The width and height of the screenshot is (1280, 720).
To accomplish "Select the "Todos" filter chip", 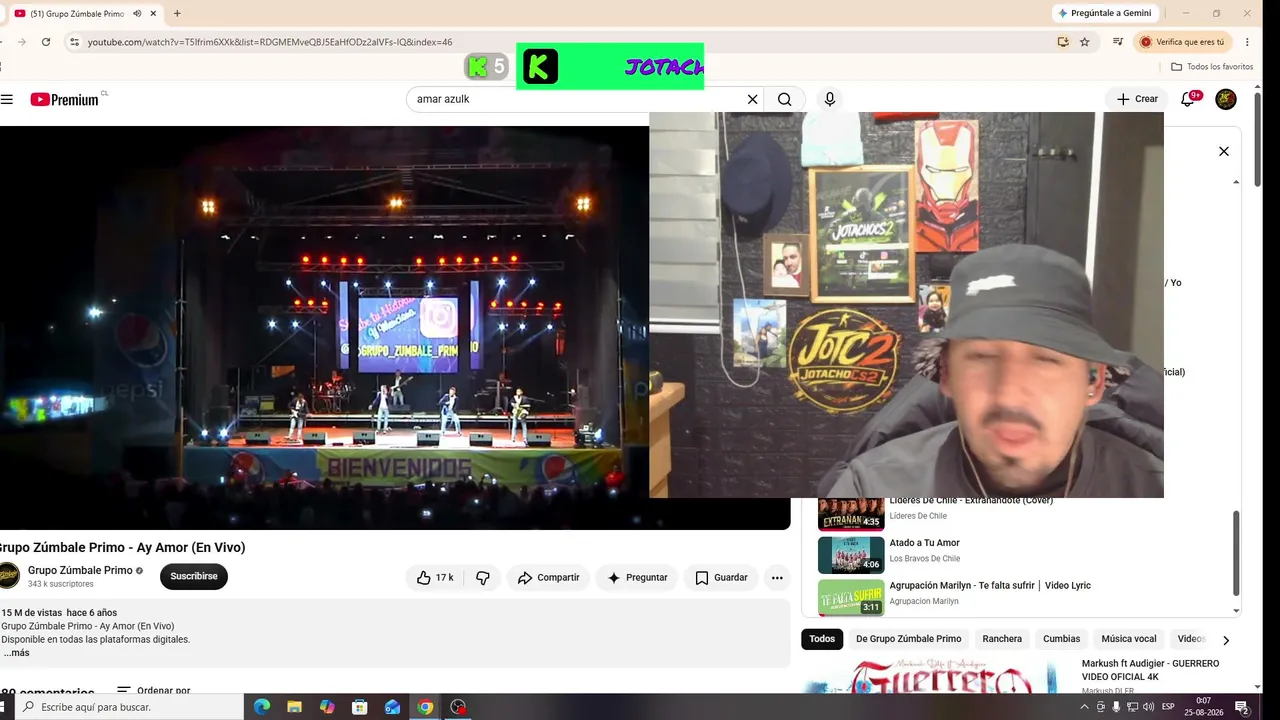I will click(x=822, y=639).
